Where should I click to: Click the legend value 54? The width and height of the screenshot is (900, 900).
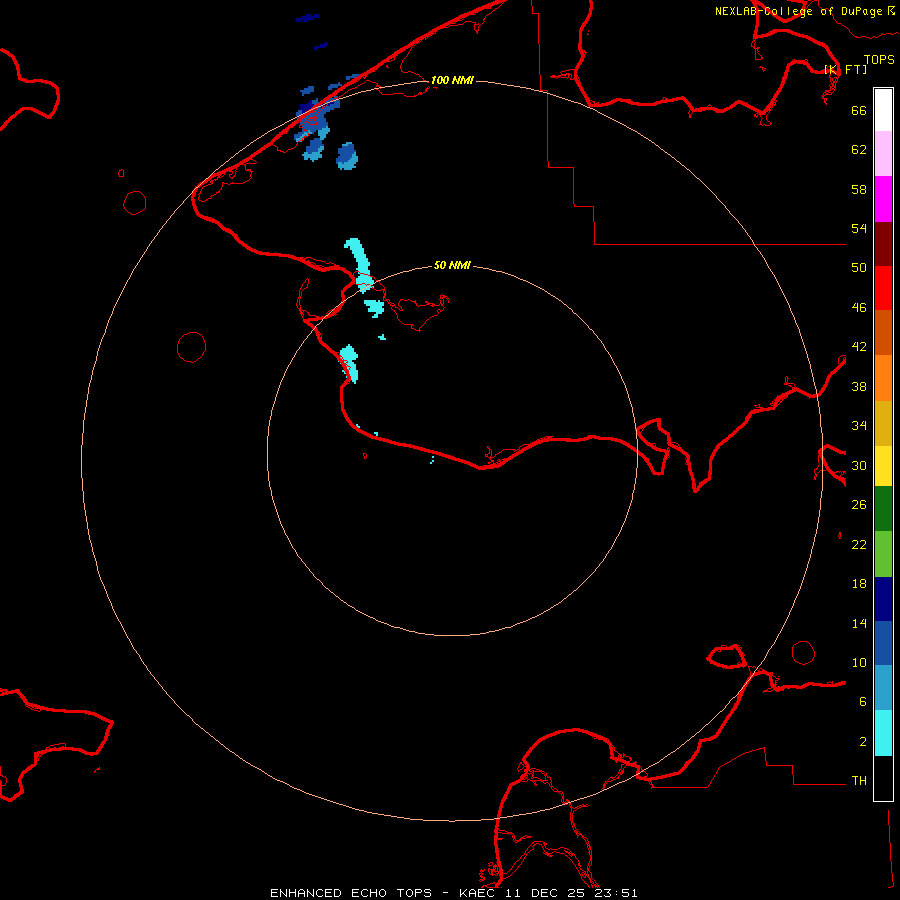click(x=859, y=228)
